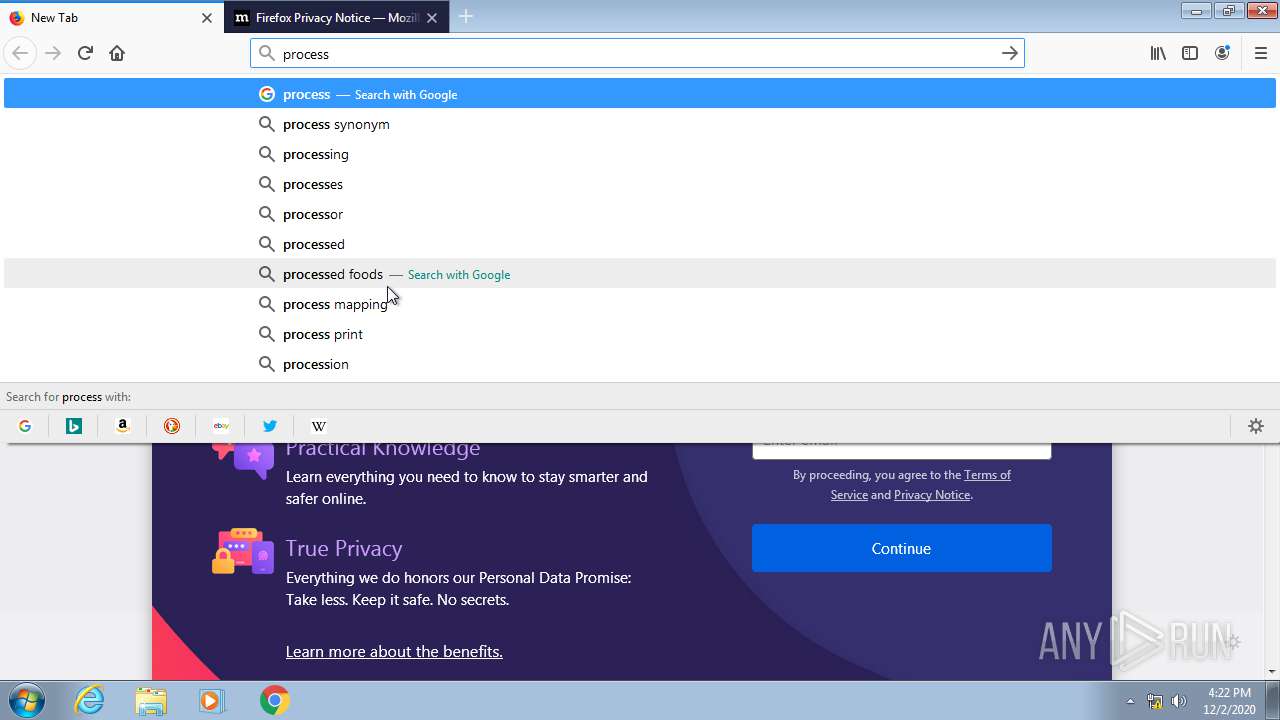Select the 'processes' suggestion

tap(640, 184)
